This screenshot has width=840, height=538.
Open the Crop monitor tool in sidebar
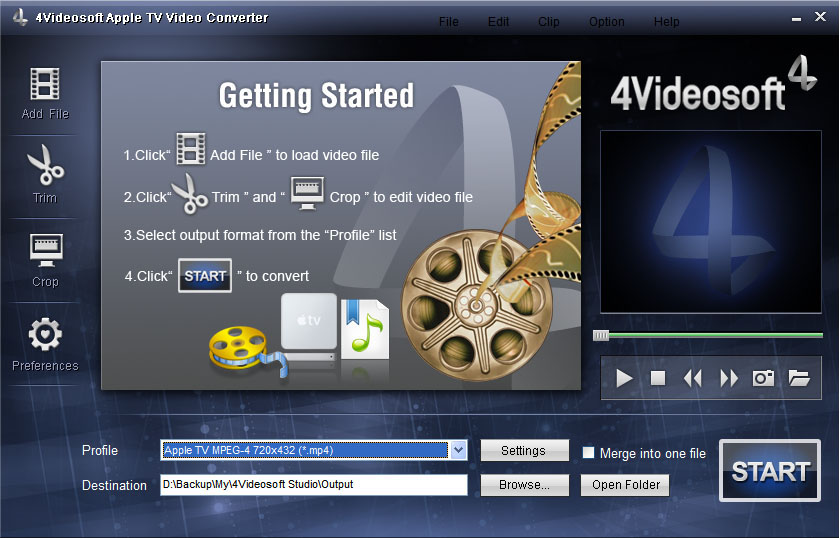click(x=46, y=250)
